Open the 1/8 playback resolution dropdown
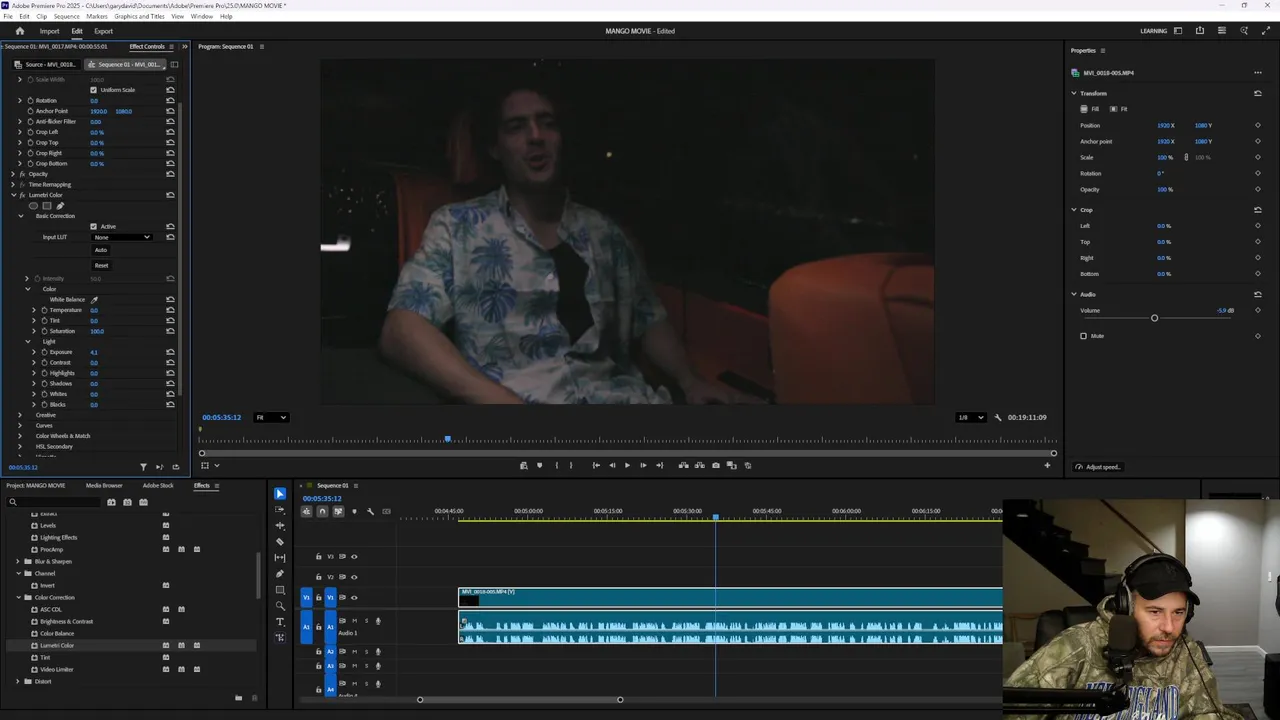This screenshot has height=720, width=1280. pyautogui.click(x=970, y=417)
